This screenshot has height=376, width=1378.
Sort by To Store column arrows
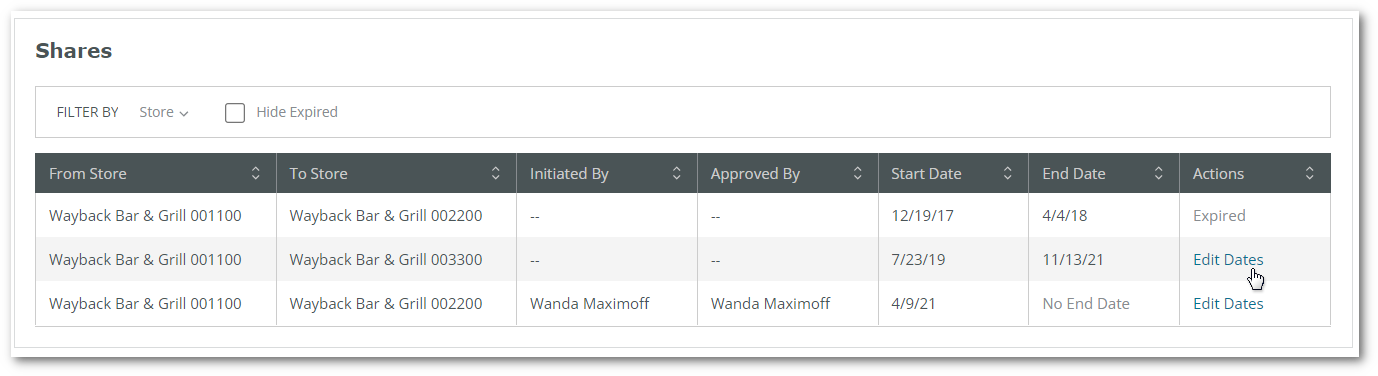click(x=495, y=173)
